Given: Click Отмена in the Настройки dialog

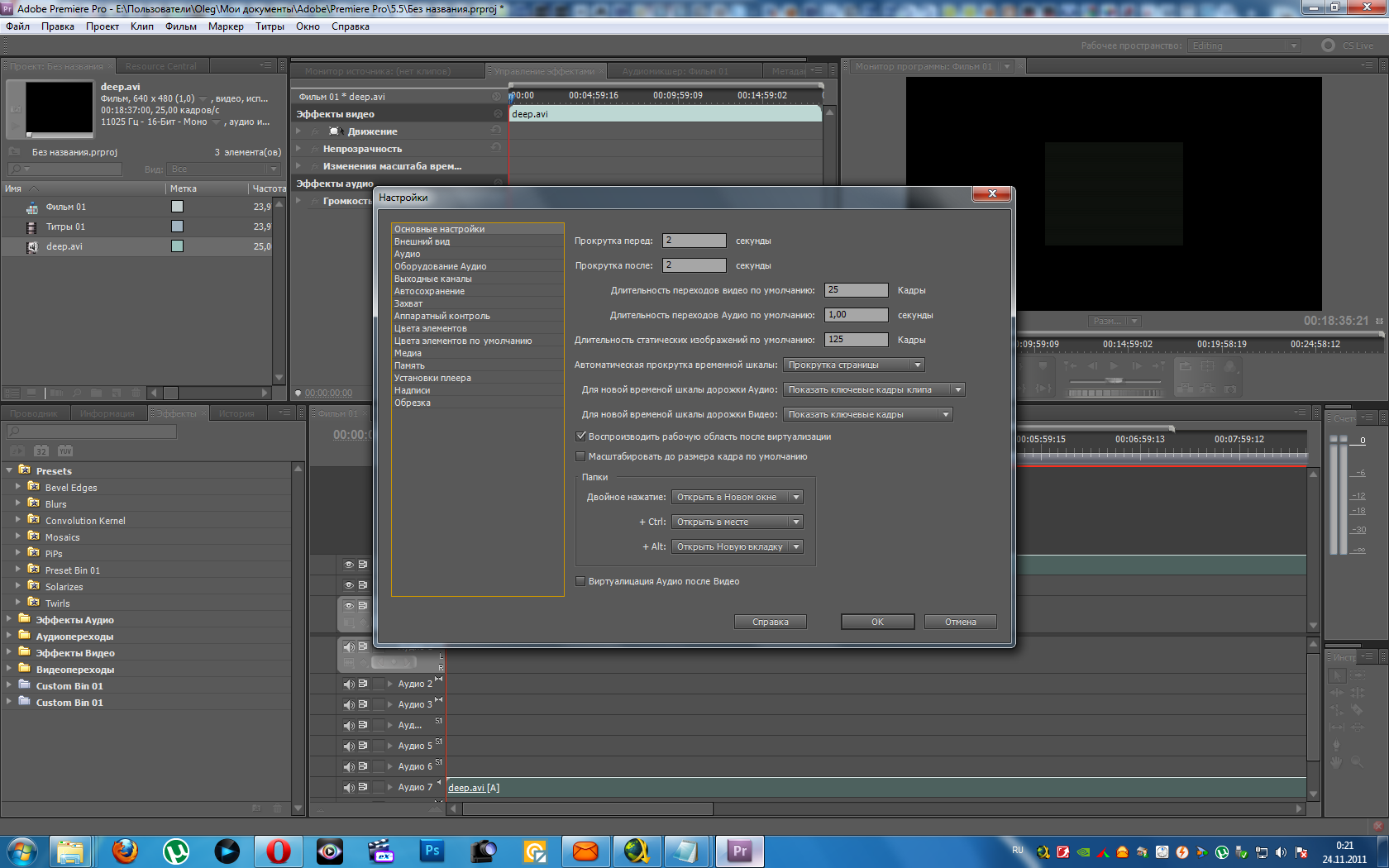Looking at the screenshot, I should click(x=960, y=622).
